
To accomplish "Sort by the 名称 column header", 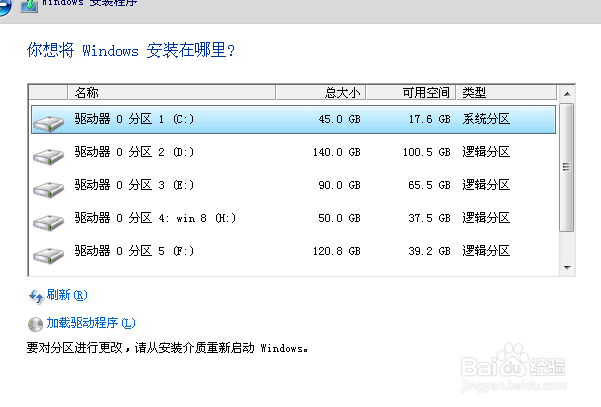I will pos(172,92).
